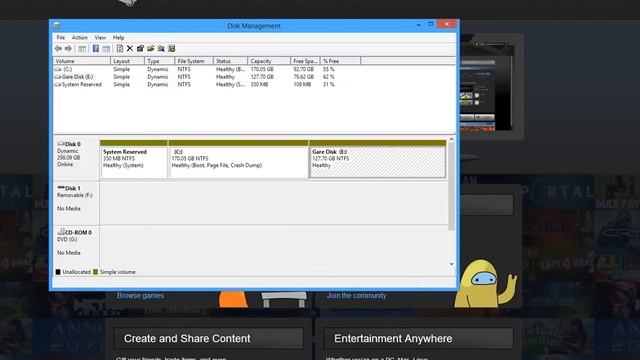
Task: Click Entertainment Anywhere heading in Steam
Action: click(393, 338)
